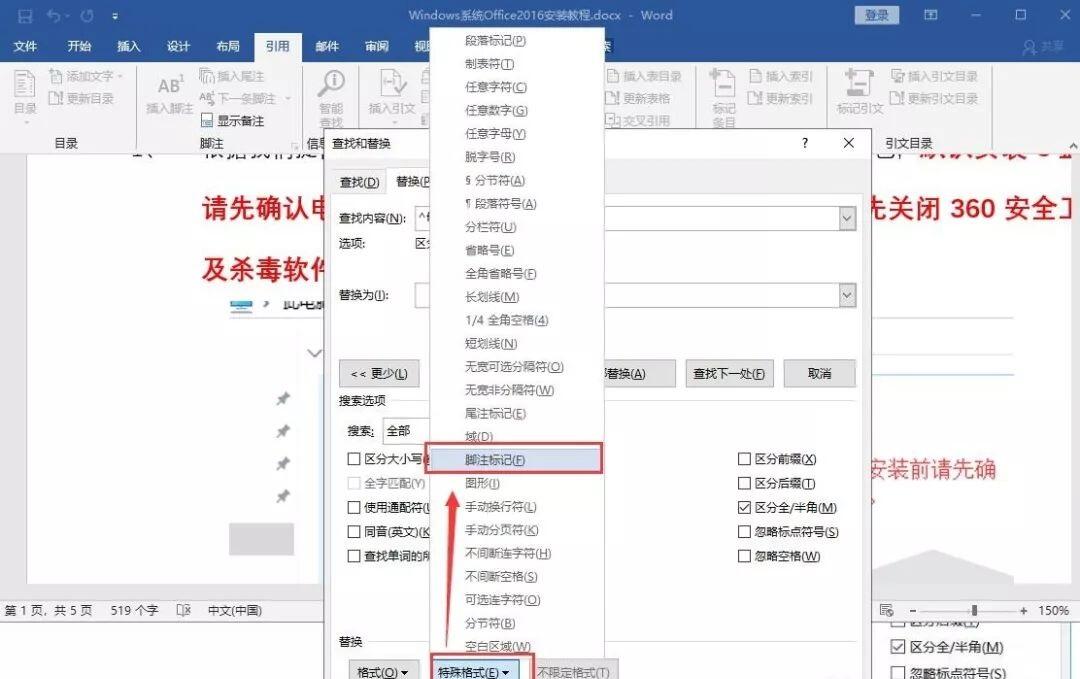Click the ribbon display options icon
The height and width of the screenshot is (679, 1080).
931,15
